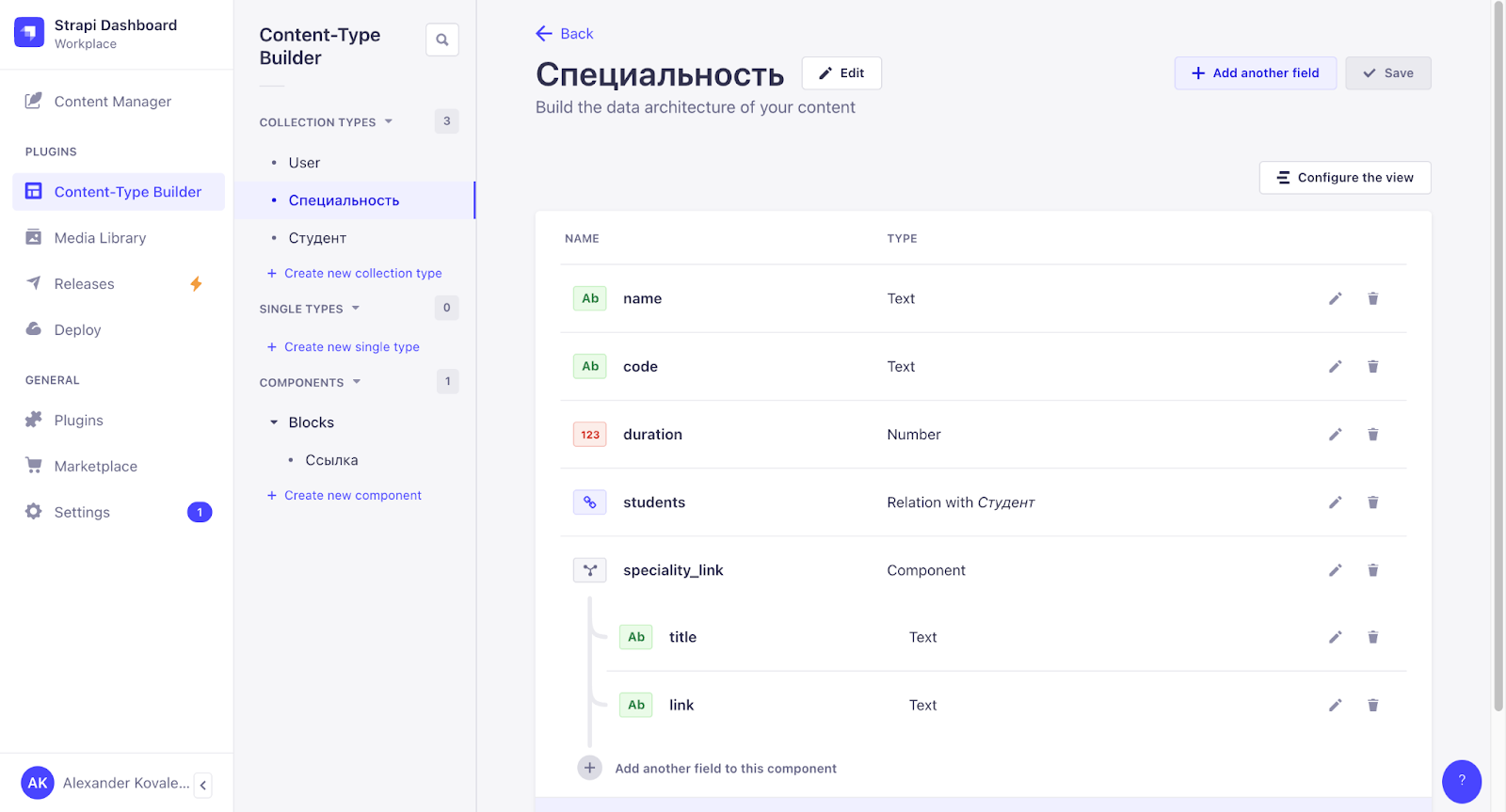Image resolution: width=1506 pixels, height=812 pixels.
Task: Click the relation type icon for students
Action: click(590, 502)
